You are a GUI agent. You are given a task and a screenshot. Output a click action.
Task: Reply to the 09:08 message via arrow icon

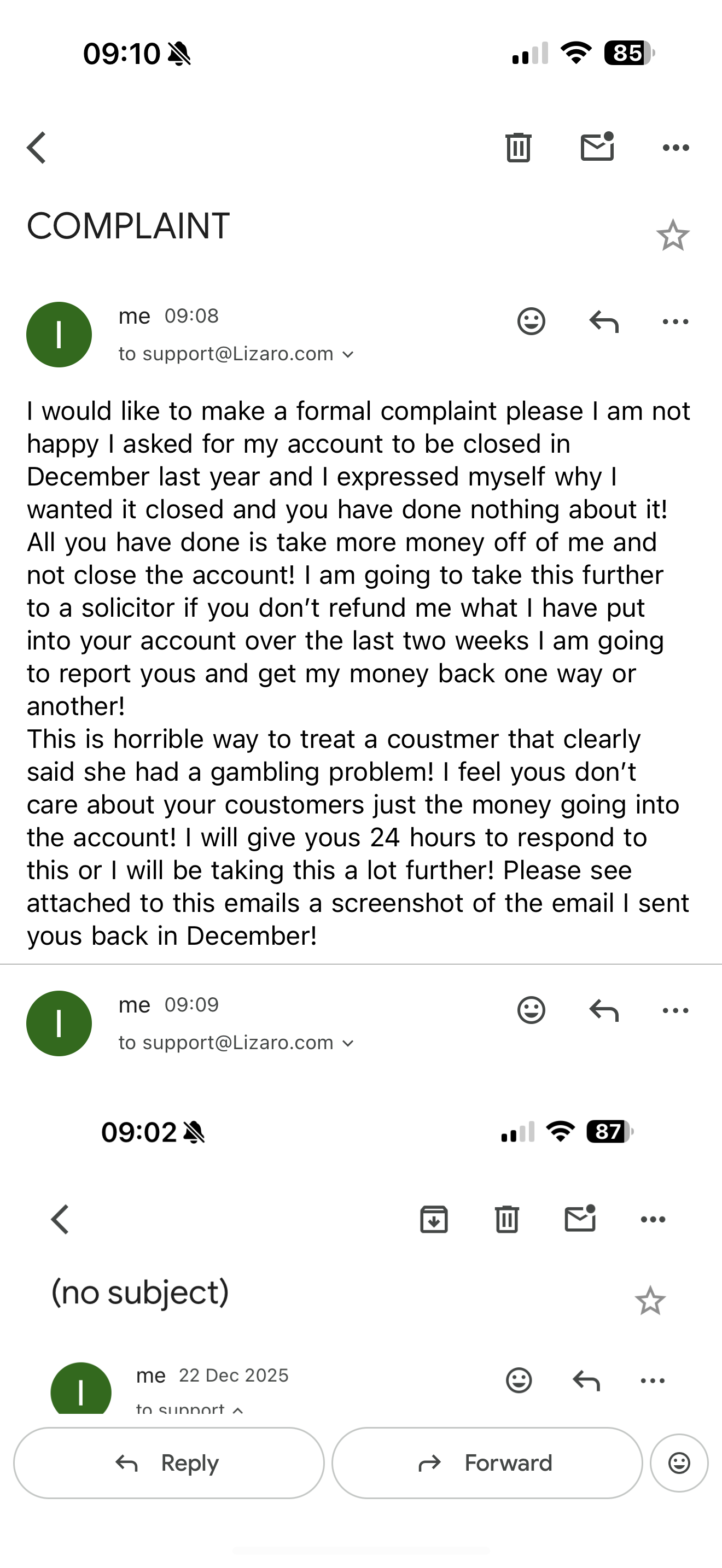[x=604, y=321]
